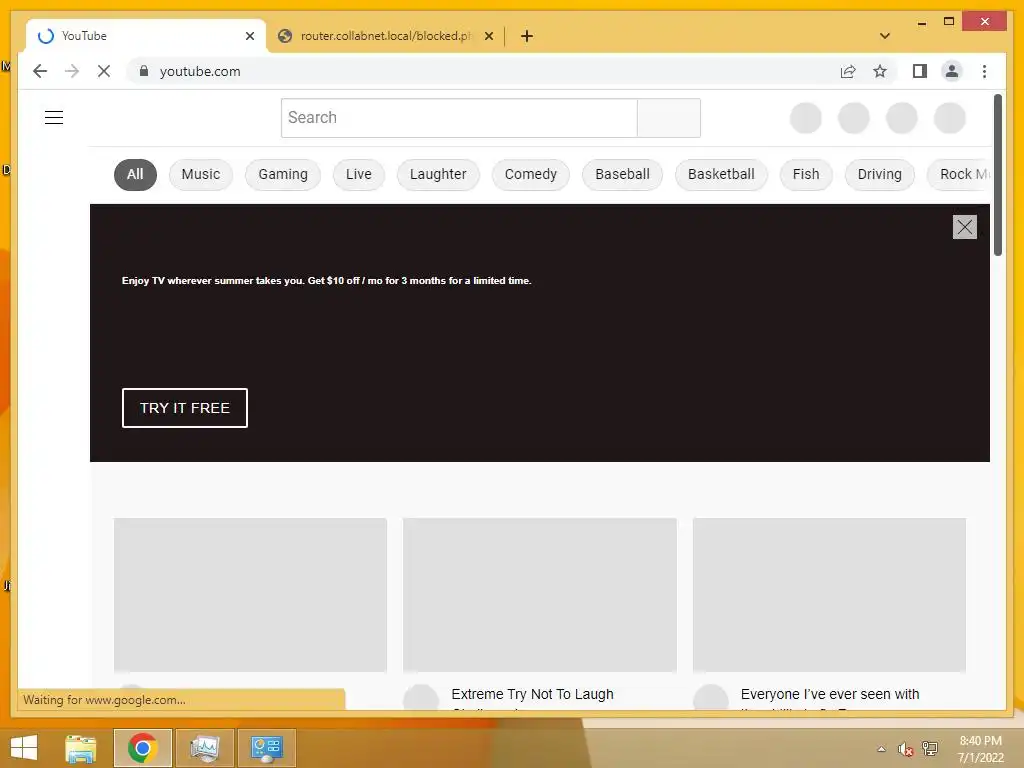Share this page from the address bar
Viewport: 1024px width, 768px height.
(x=848, y=71)
